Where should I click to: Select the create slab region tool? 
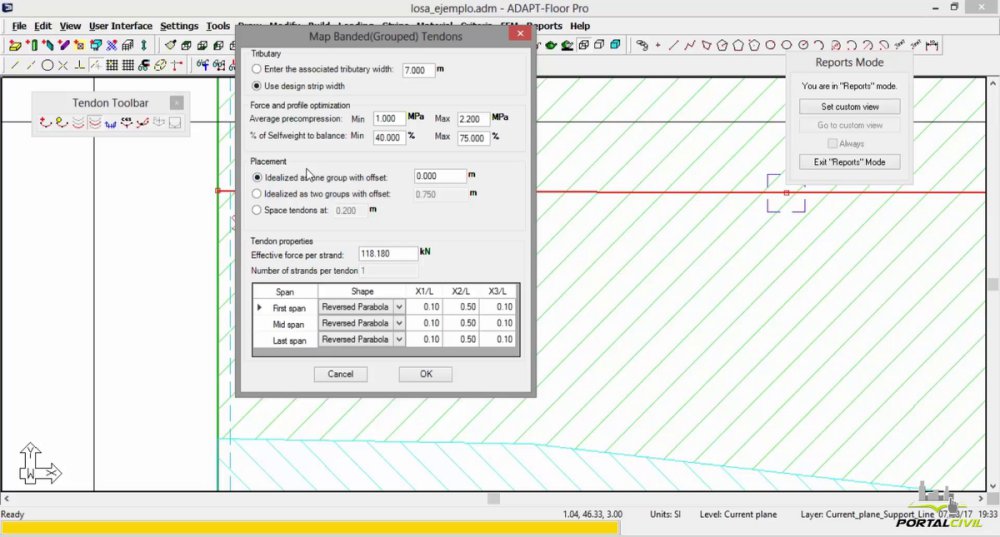(15, 45)
